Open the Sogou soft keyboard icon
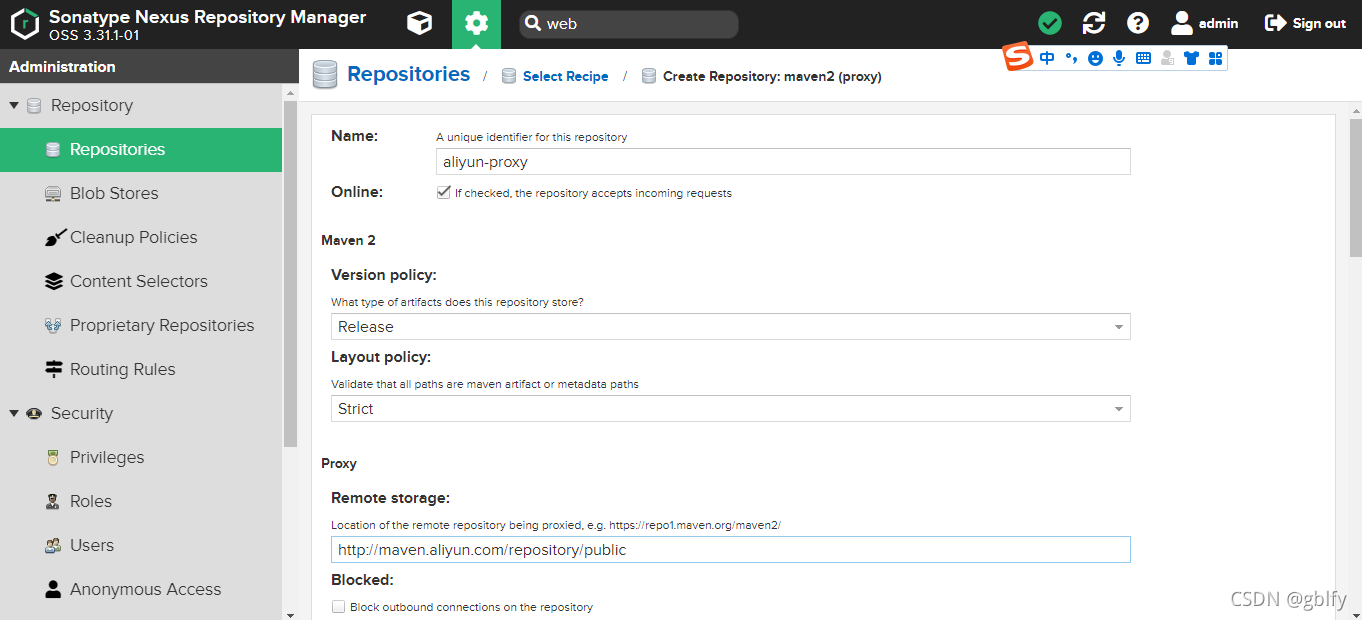Screen dimensions: 1362x620 1143,58
